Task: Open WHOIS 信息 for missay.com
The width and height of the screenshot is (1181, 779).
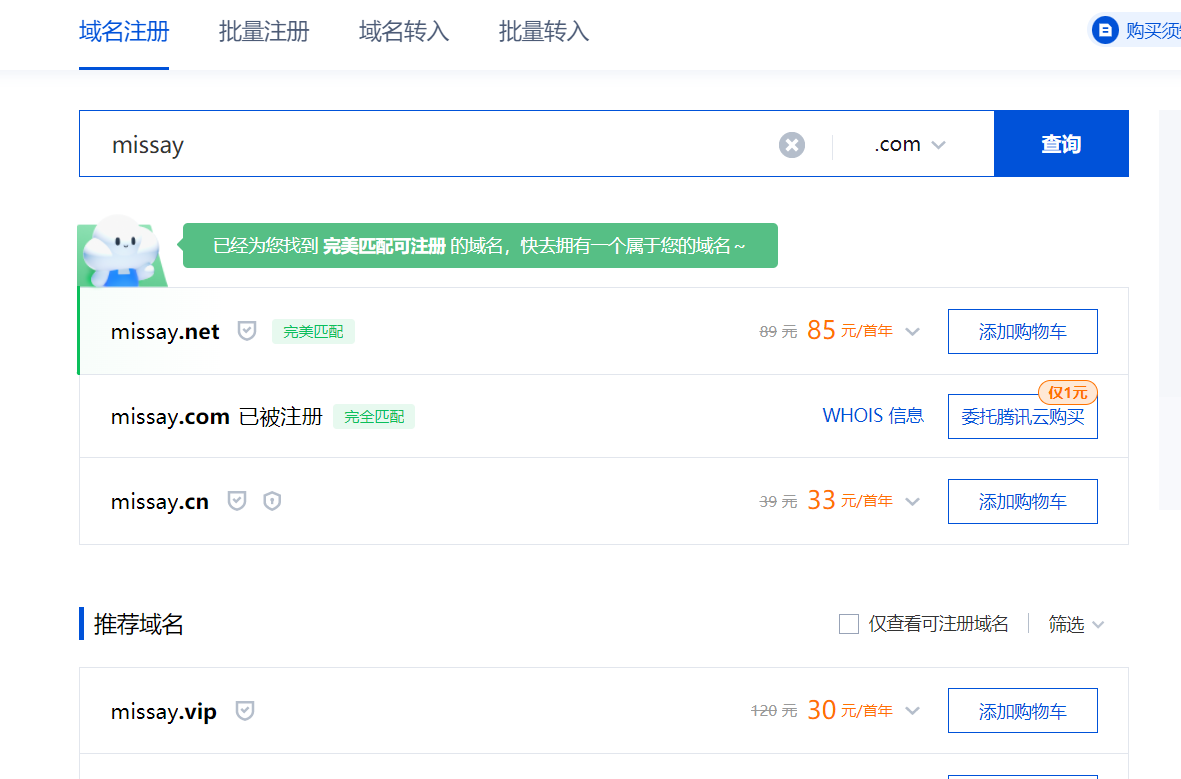Action: (x=873, y=416)
